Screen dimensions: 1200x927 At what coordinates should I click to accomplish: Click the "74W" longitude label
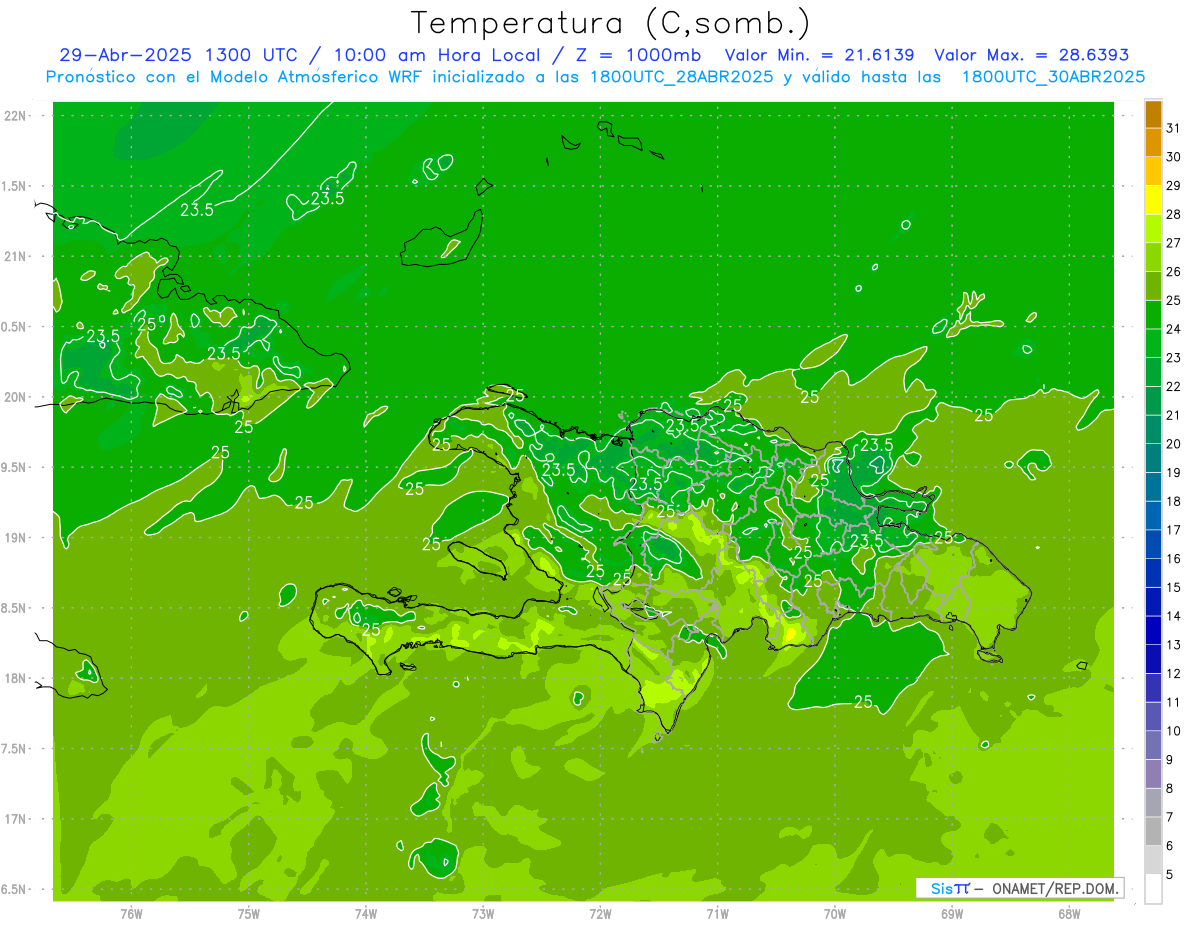pyautogui.click(x=366, y=914)
